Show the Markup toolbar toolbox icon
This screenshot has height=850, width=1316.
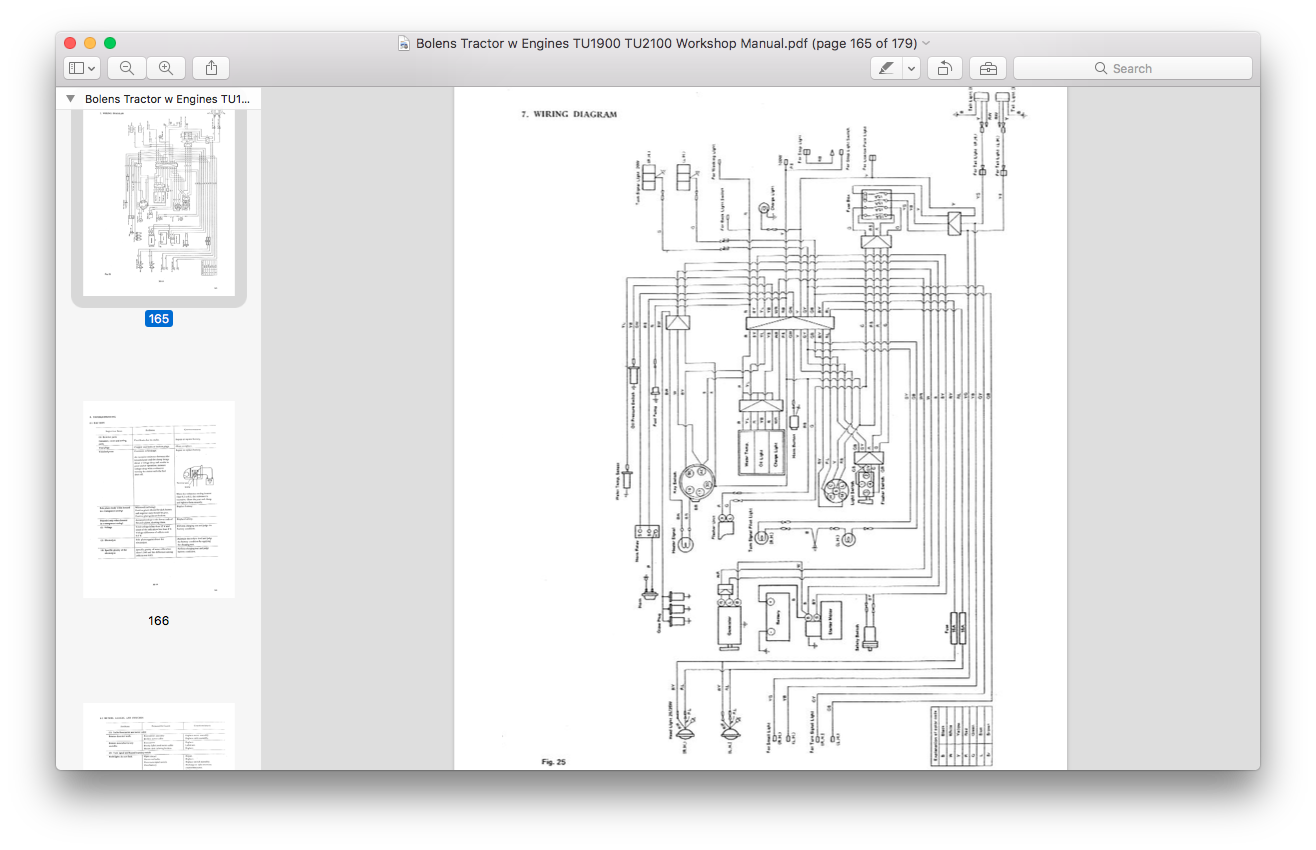point(988,68)
